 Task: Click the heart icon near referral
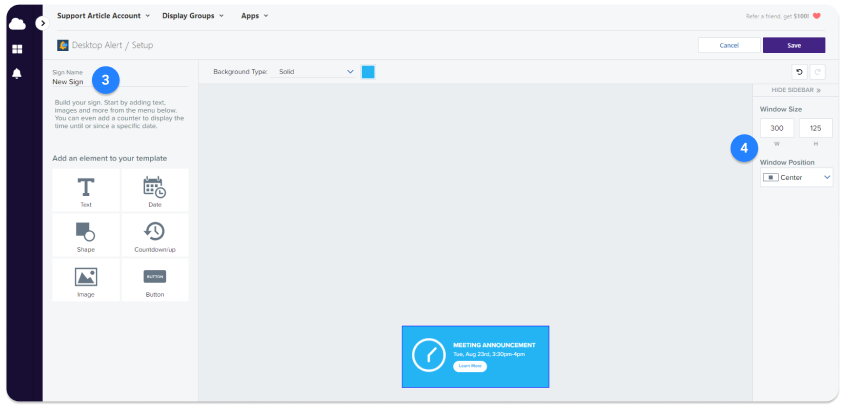pos(817,16)
